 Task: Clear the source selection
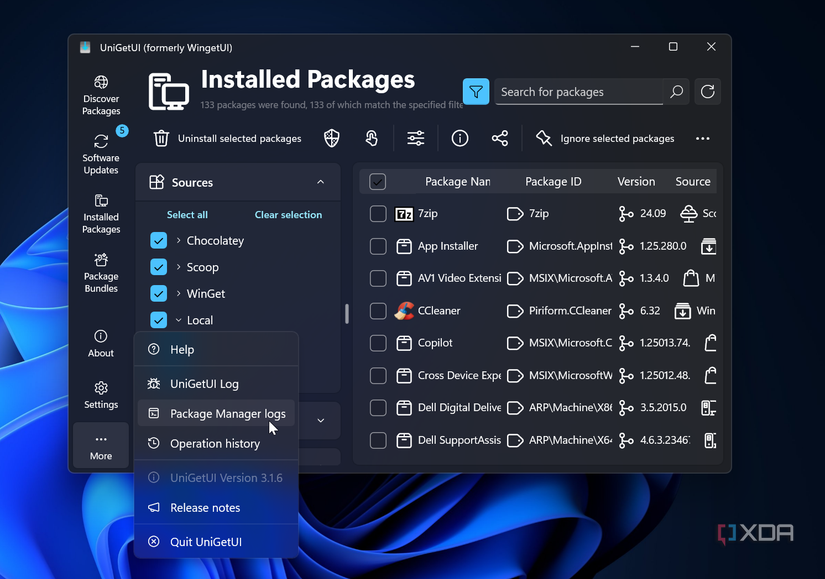pyautogui.click(x=287, y=214)
